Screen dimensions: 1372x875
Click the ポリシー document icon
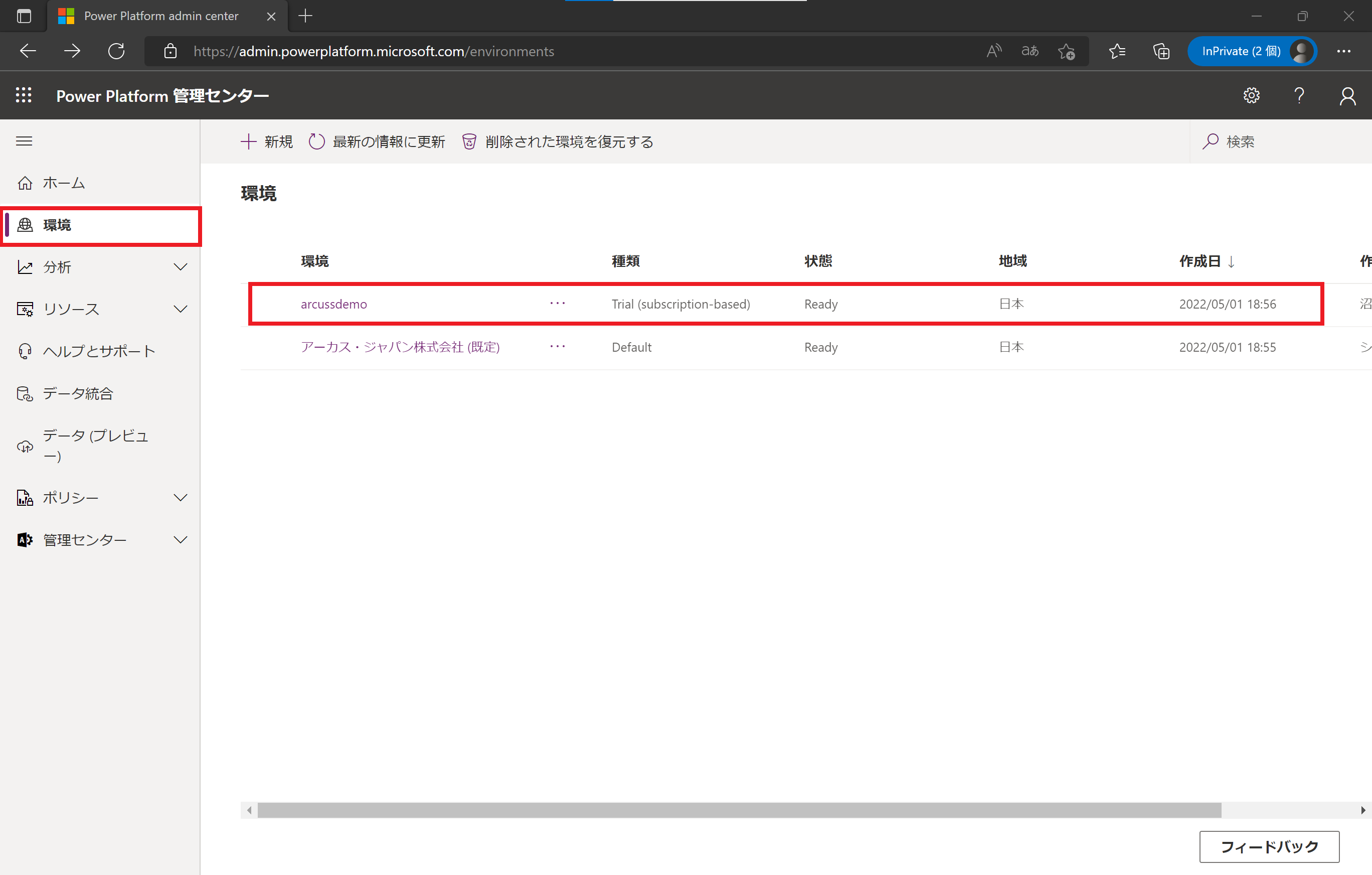pyautogui.click(x=25, y=498)
